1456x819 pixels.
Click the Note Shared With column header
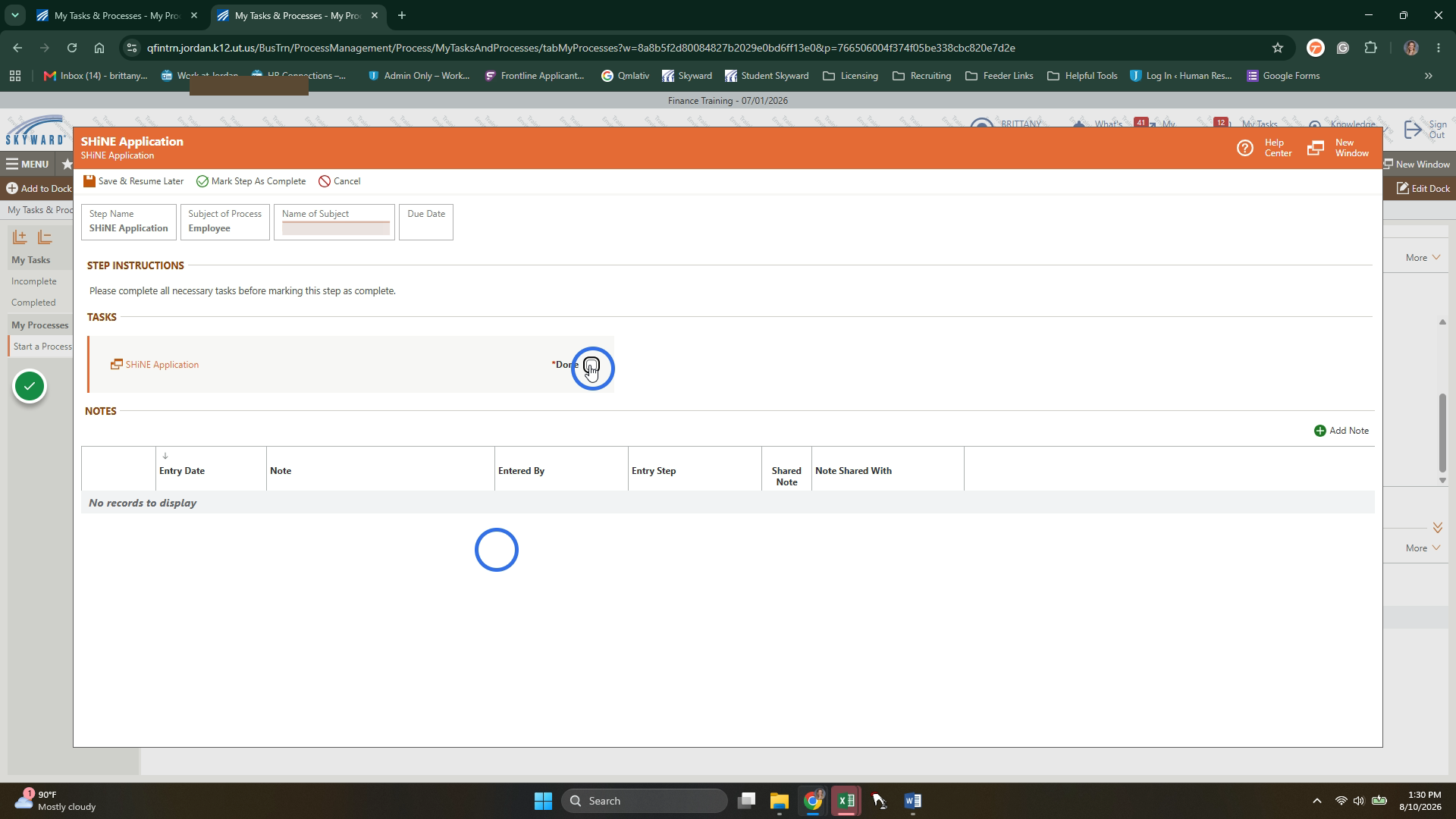[887, 470]
